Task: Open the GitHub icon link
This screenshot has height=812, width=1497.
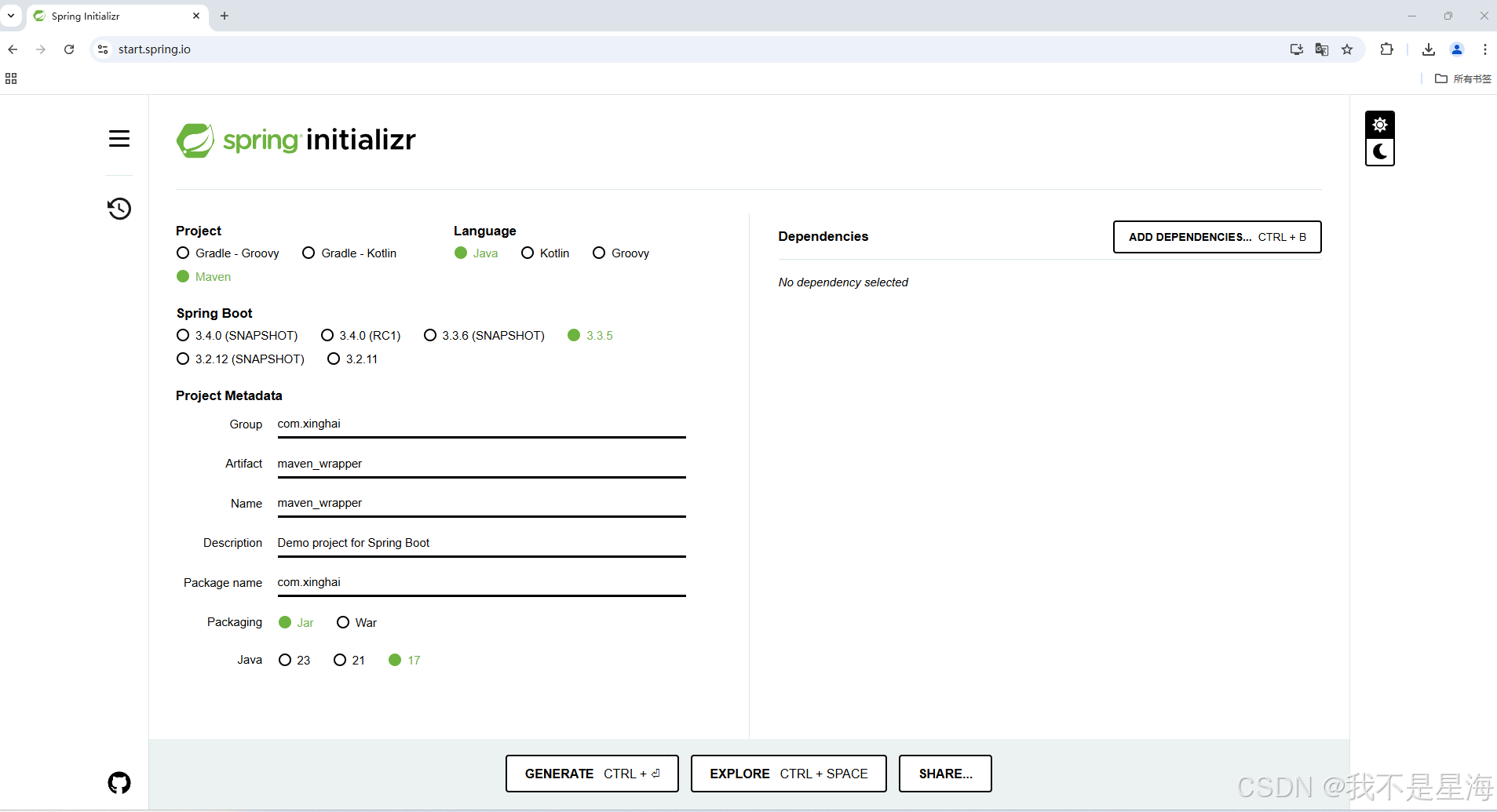Action: 119,782
